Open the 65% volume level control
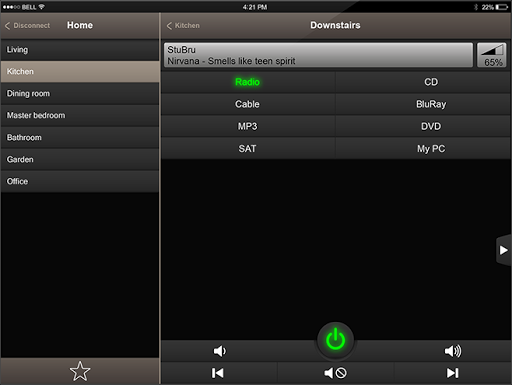This screenshot has width=512, height=385. (492, 55)
